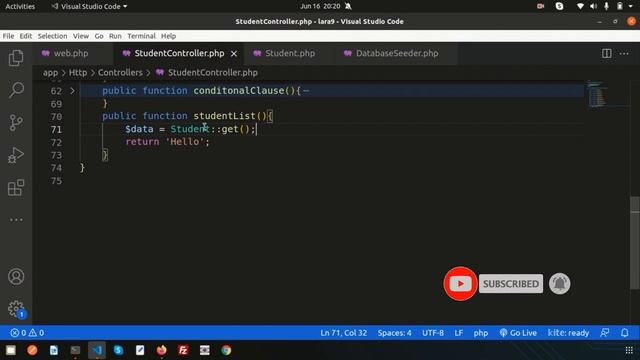Open editor More Actions menu
The height and width of the screenshot is (360, 640).
(x=624, y=53)
